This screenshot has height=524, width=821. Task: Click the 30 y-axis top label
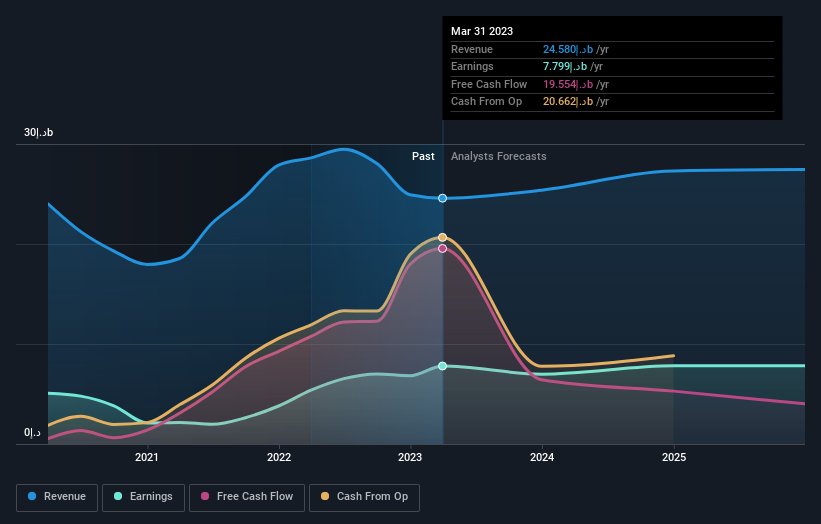(x=38, y=132)
